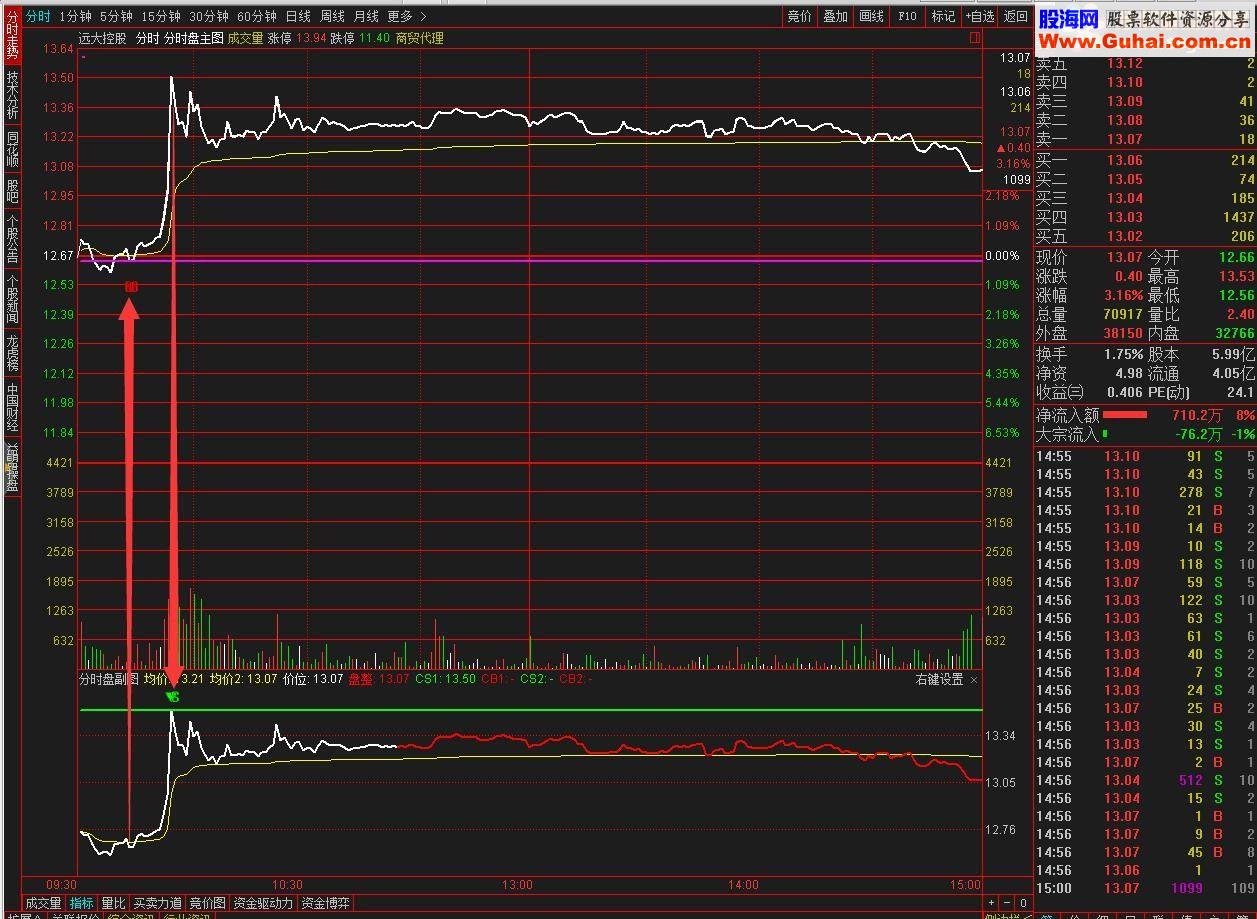Select the 5分钟 period tab
This screenshot has height=919, width=1257.
click(117, 16)
